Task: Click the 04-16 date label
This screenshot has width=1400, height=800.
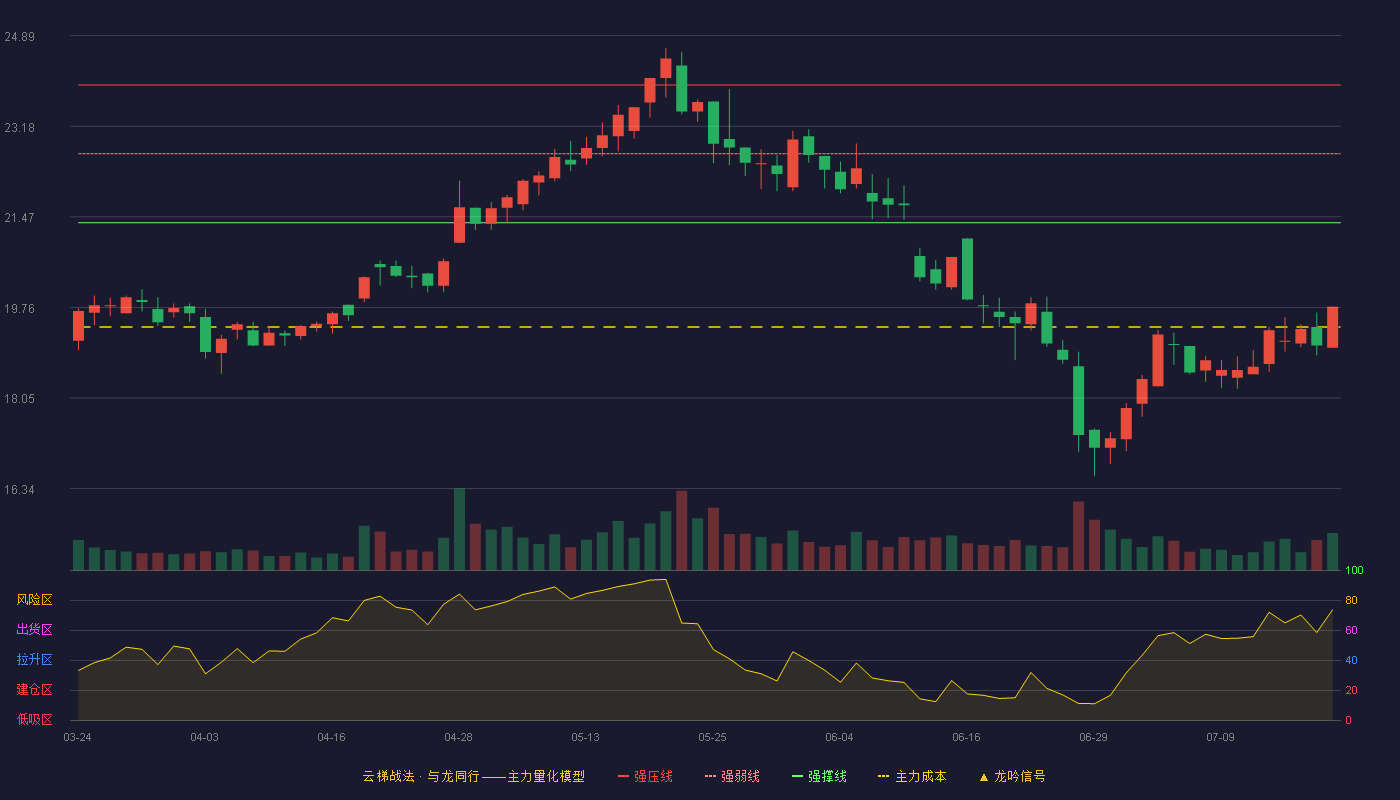Action: pyautogui.click(x=331, y=737)
